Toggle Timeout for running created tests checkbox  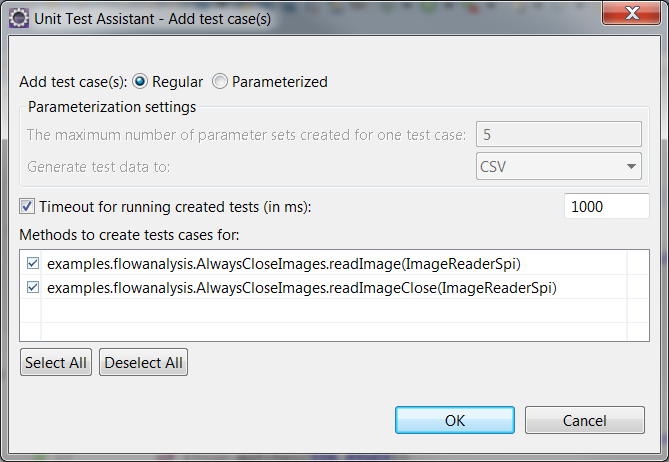tap(27, 206)
